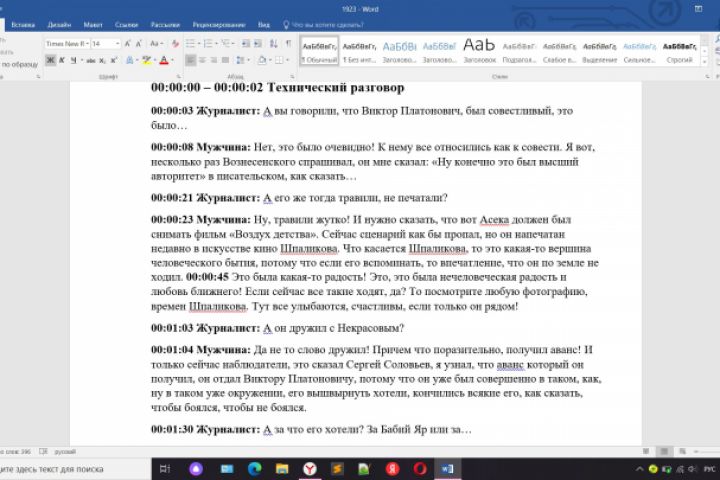This screenshot has height=480, width=720.
Task: Apply red font color
Action: click(x=164, y=60)
